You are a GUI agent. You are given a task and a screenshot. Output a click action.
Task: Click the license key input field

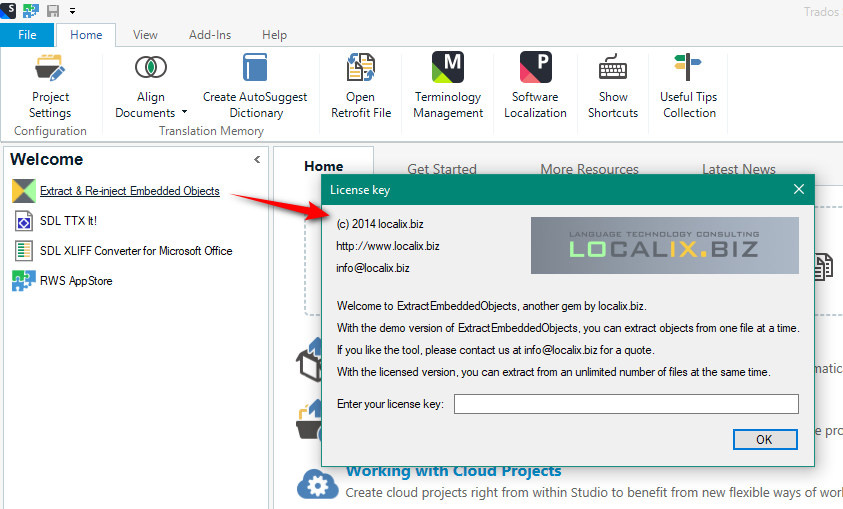[626, 404]
